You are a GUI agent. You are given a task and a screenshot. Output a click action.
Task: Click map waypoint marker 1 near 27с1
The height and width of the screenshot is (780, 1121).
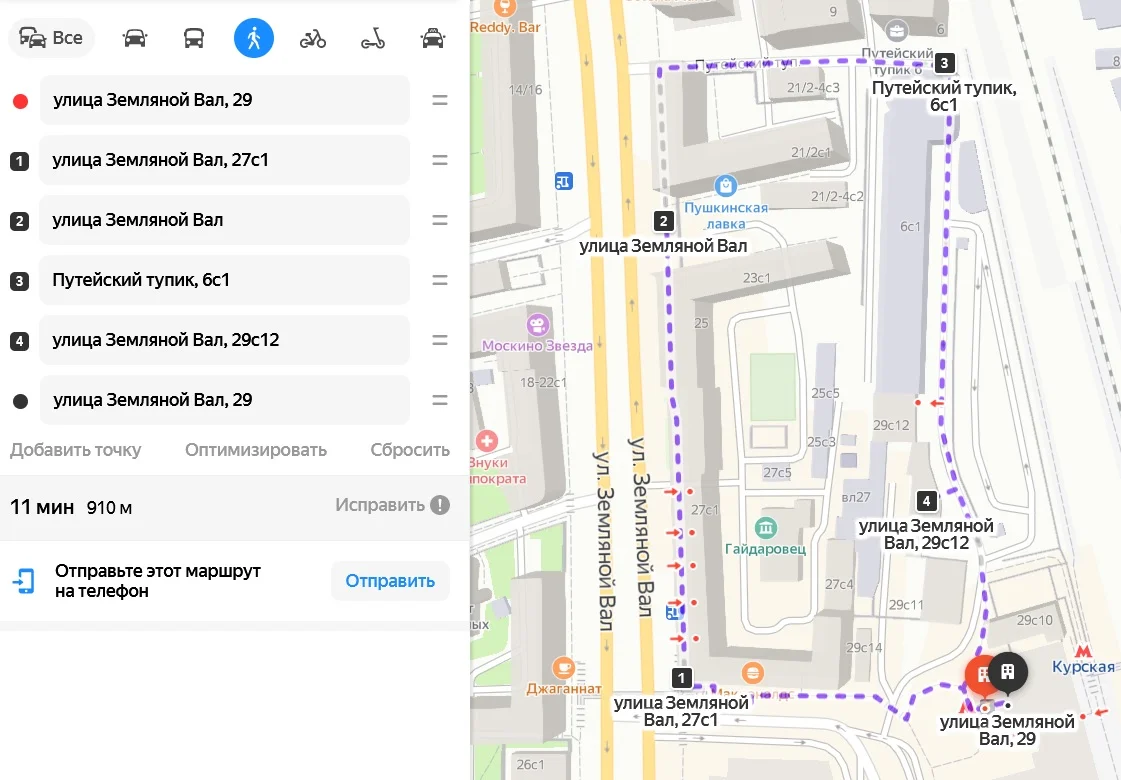click(x=681, y=677)
